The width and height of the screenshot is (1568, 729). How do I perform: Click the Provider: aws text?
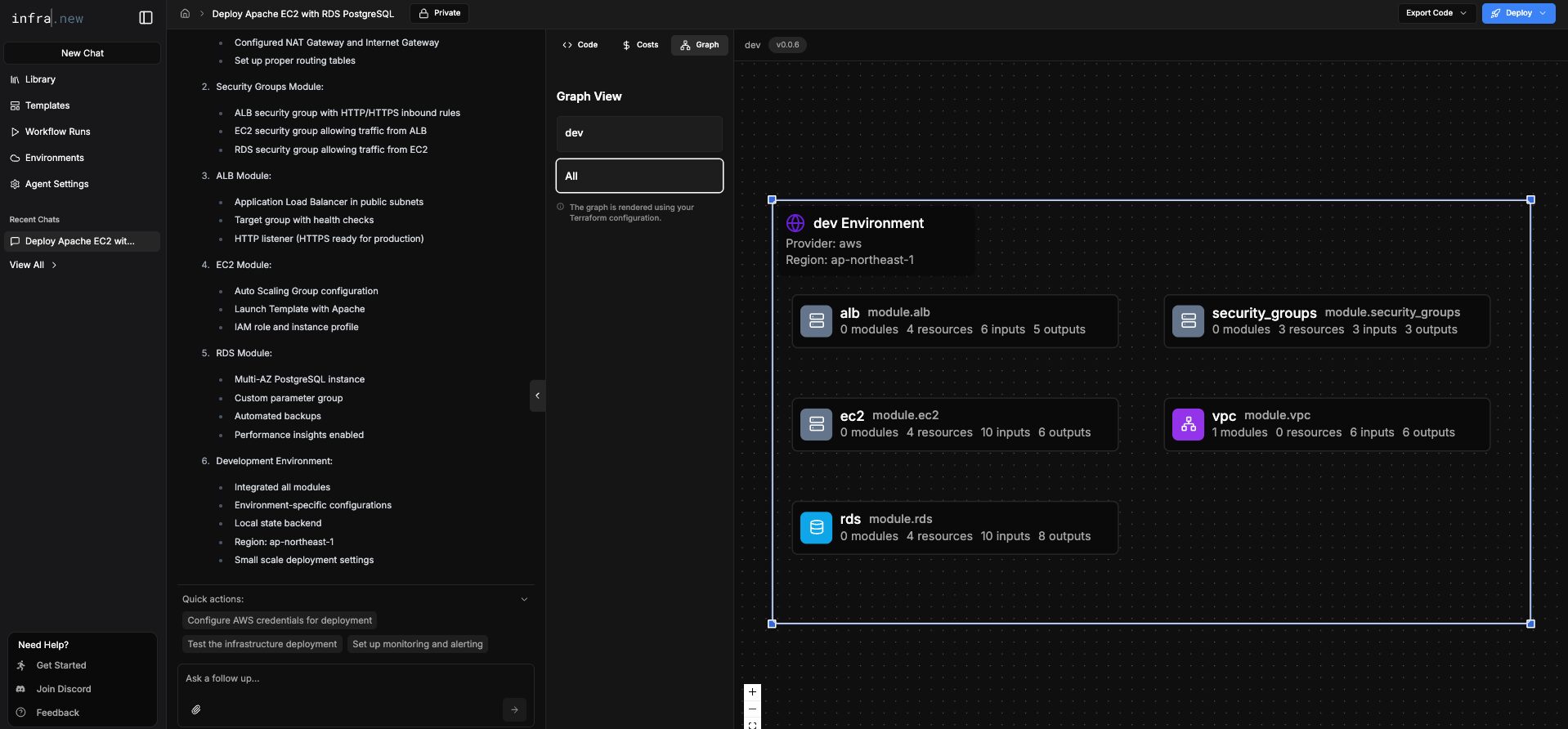(x=823, y=244)
